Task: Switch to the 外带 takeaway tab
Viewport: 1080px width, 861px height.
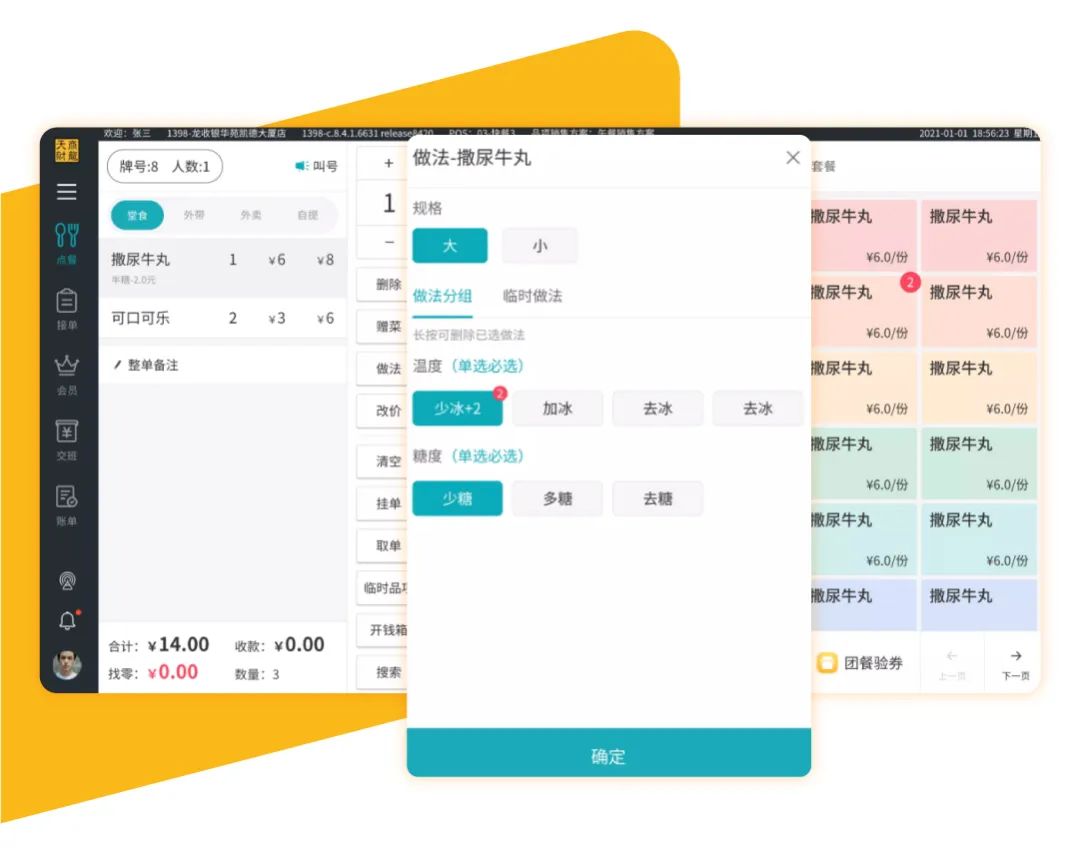Action: [194, 215]
